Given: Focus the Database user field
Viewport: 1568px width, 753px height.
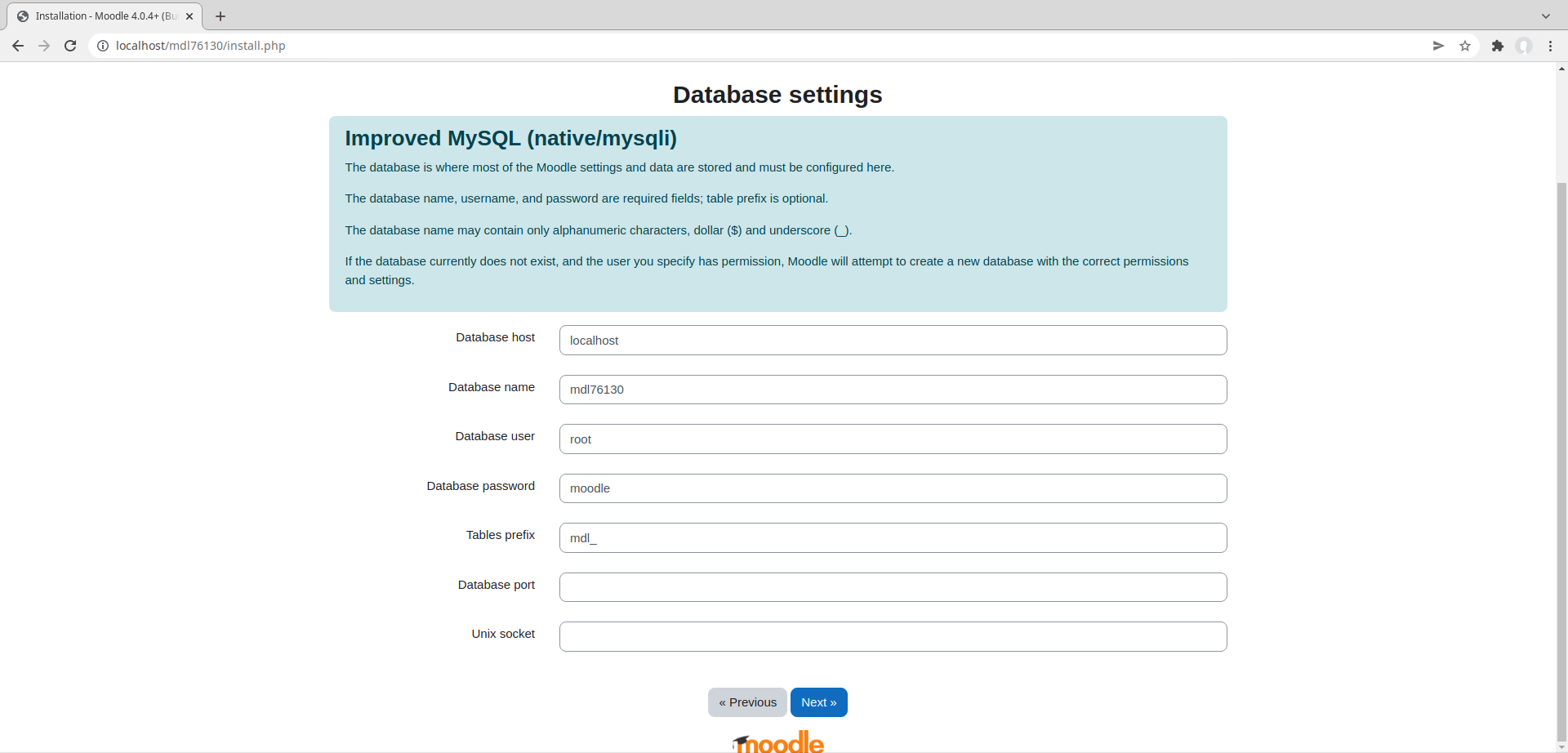Looking at the screenshot, I should 893,439.
